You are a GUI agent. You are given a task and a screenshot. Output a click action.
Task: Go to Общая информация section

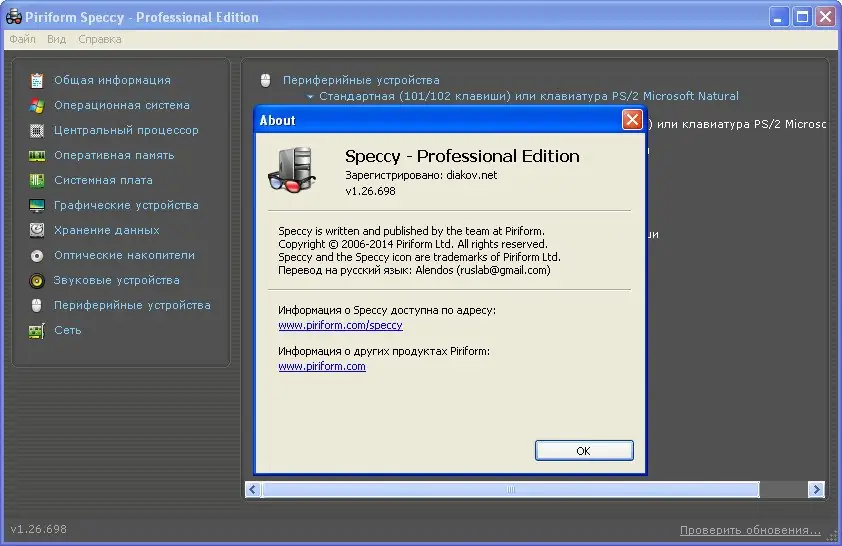(x=112, y=80)
